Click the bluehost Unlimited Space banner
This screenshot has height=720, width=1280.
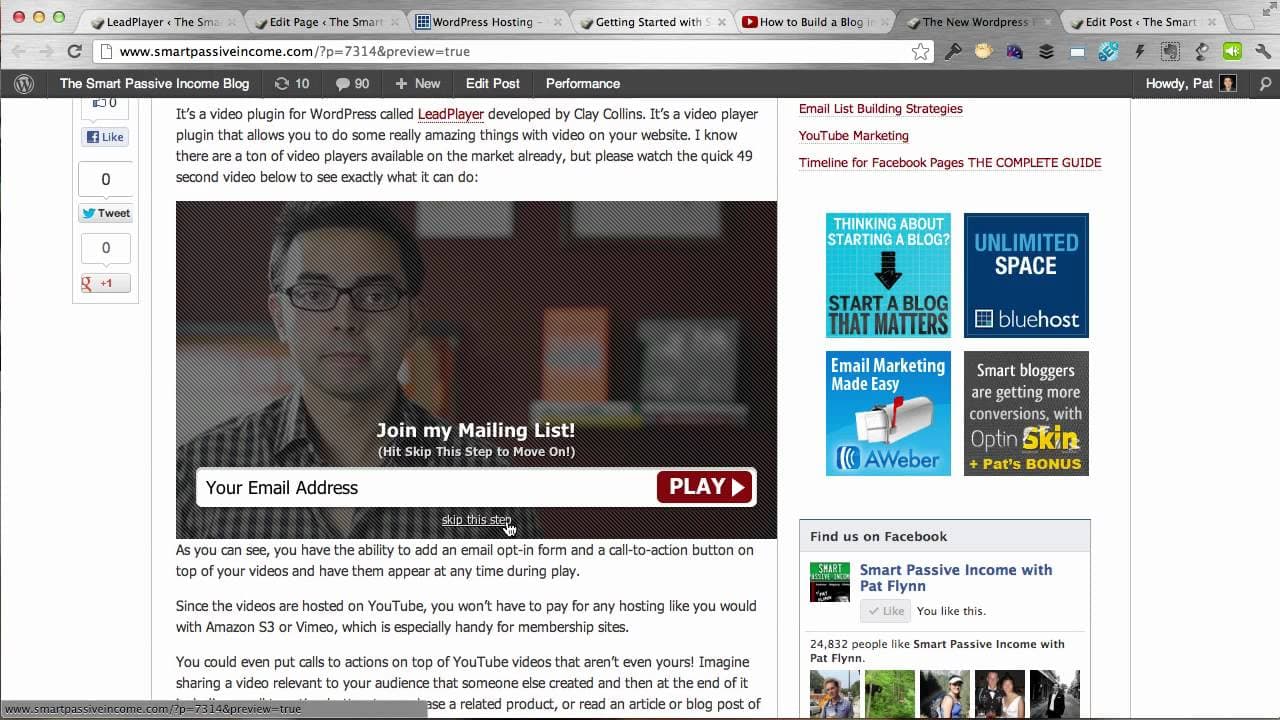tap(1026, 275)
